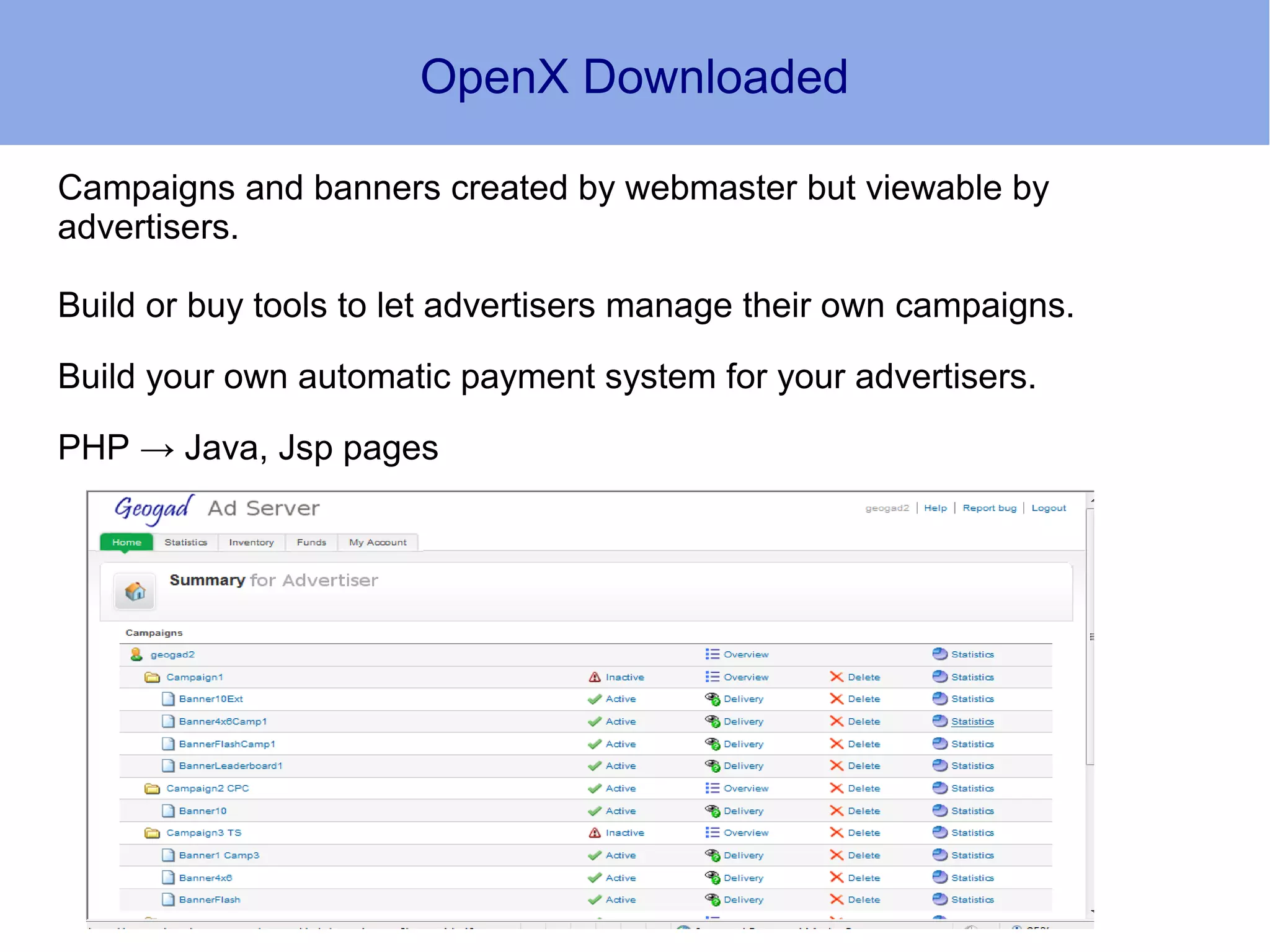Click the Report bug link
Image resolution: width=1270 pixels, height=952 pixels.
click(x=990, y=508)
